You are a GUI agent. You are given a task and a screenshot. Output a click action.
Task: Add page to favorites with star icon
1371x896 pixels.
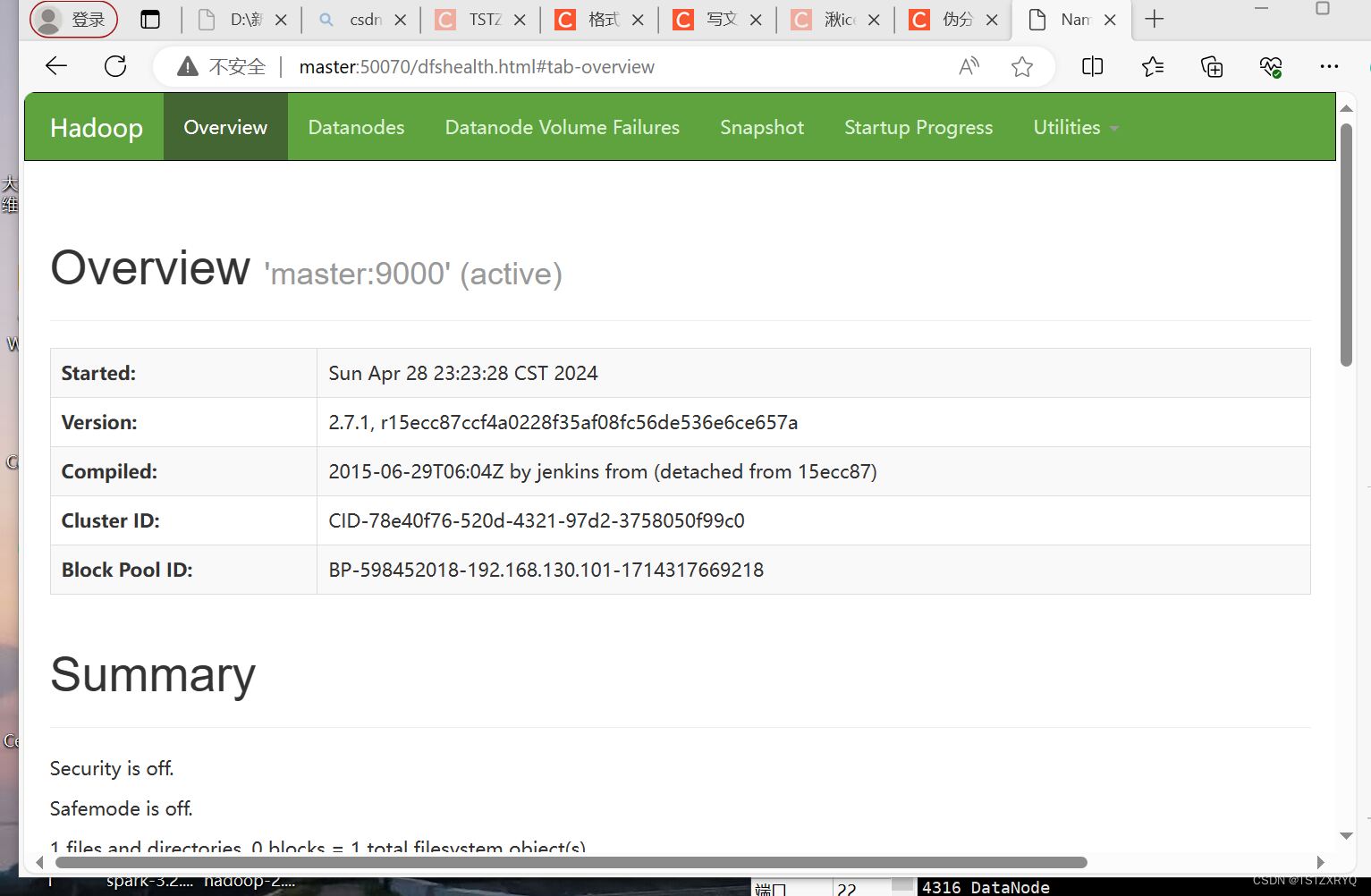[1022, 66]
